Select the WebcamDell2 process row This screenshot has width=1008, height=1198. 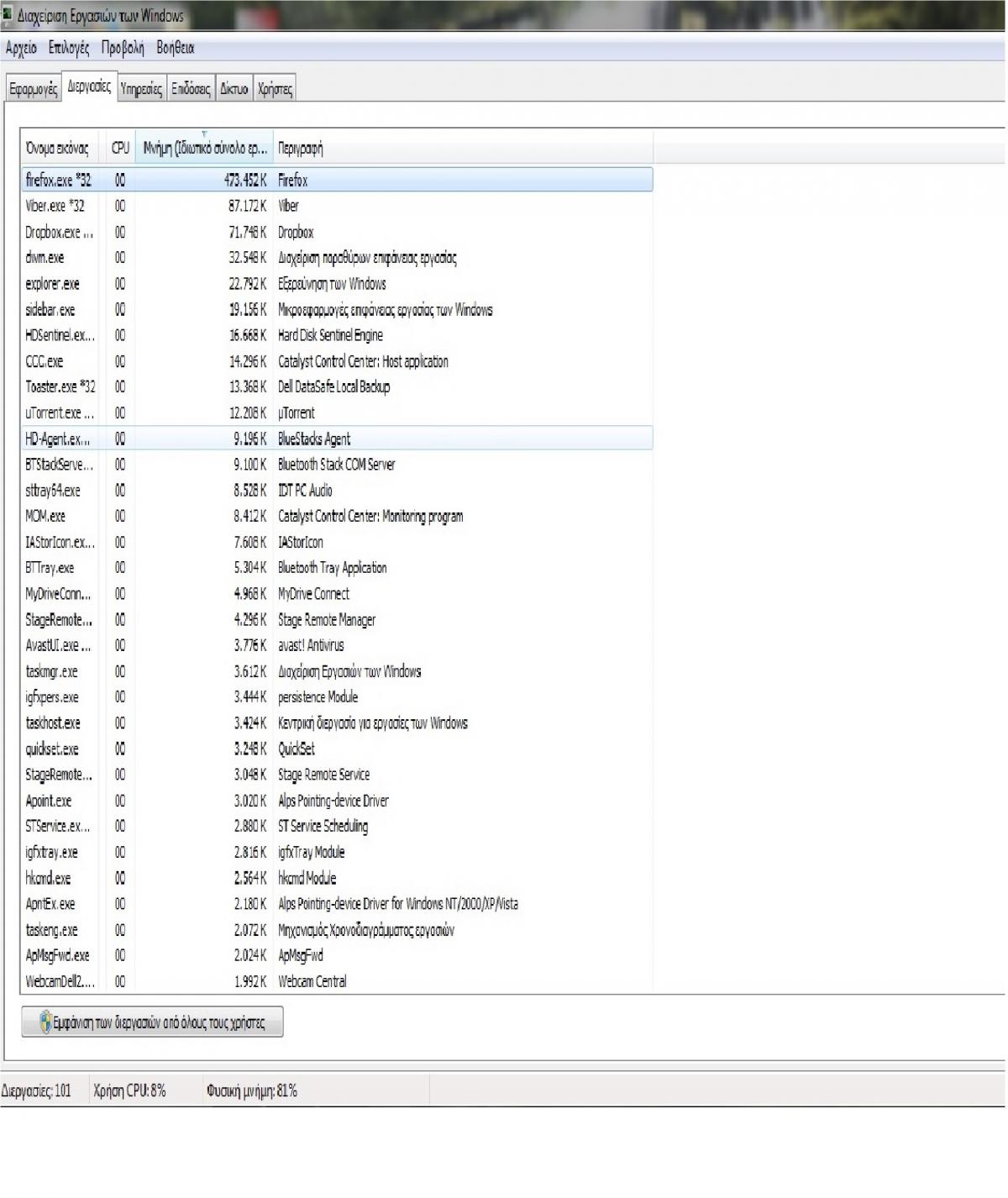(337, 981)
